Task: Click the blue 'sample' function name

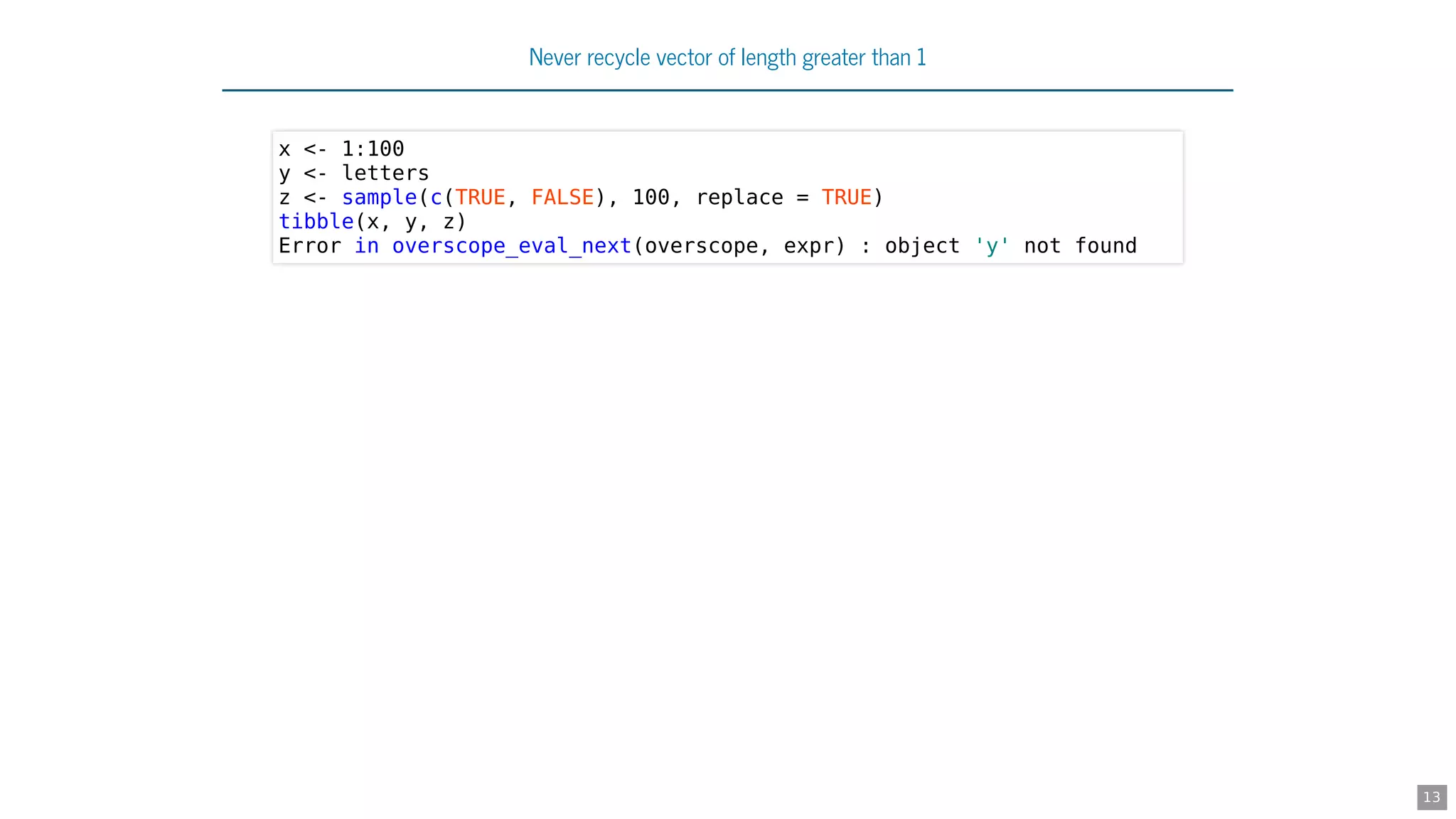Action: coord(379,197)
